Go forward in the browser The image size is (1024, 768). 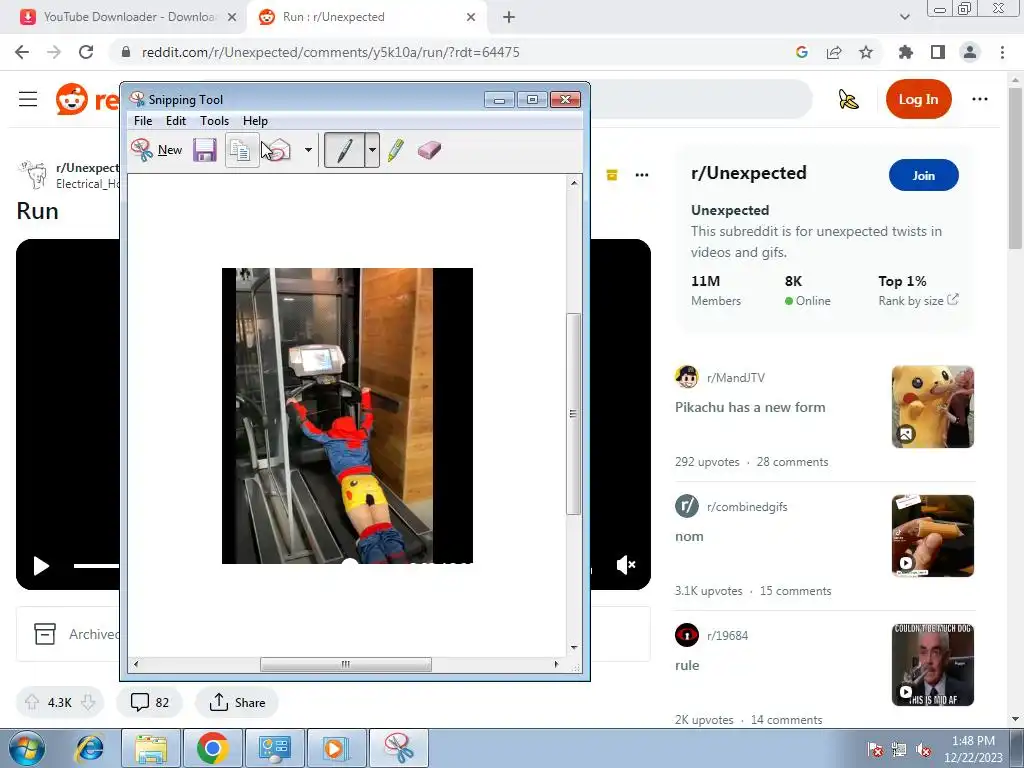(54, 52)
